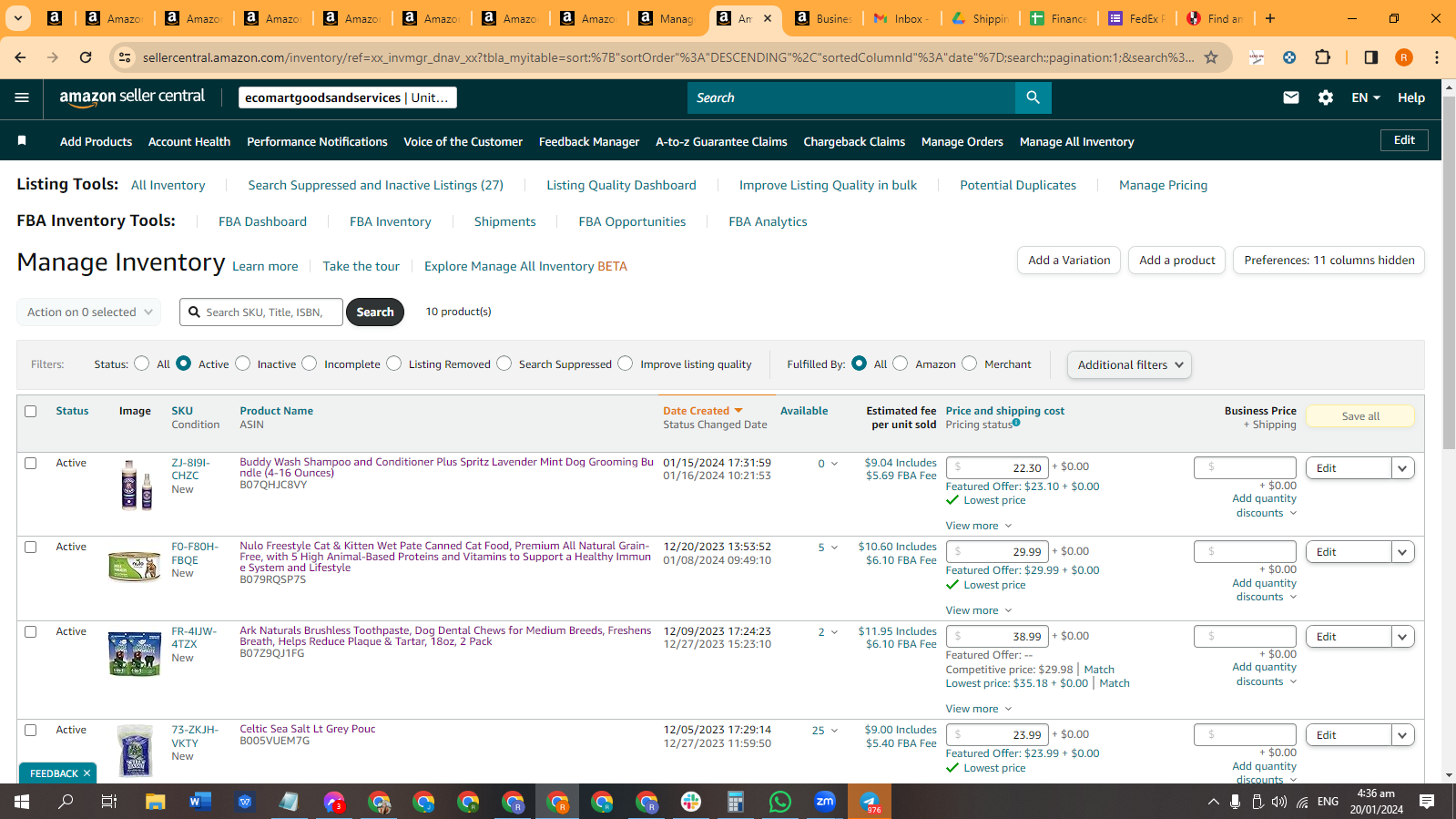
Task: Open the EN language dropdown
Action: tap(1366, 97)
